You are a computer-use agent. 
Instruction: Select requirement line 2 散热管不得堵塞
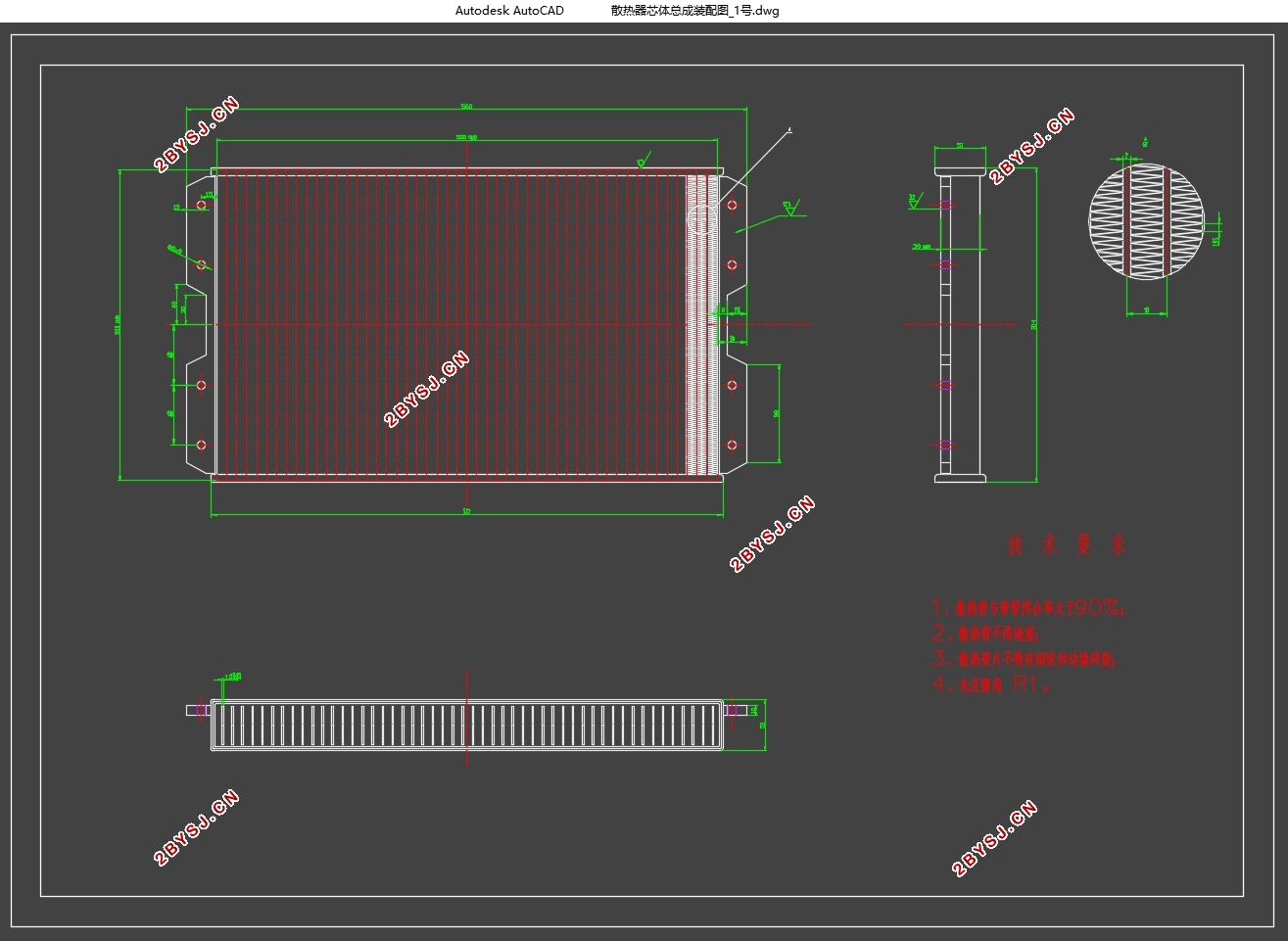tap(985, 634)
